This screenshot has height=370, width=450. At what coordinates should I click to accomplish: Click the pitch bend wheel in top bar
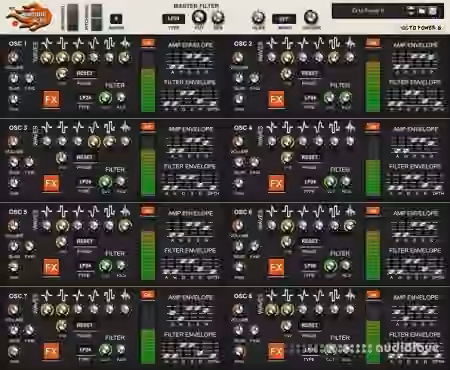(97, 17)
